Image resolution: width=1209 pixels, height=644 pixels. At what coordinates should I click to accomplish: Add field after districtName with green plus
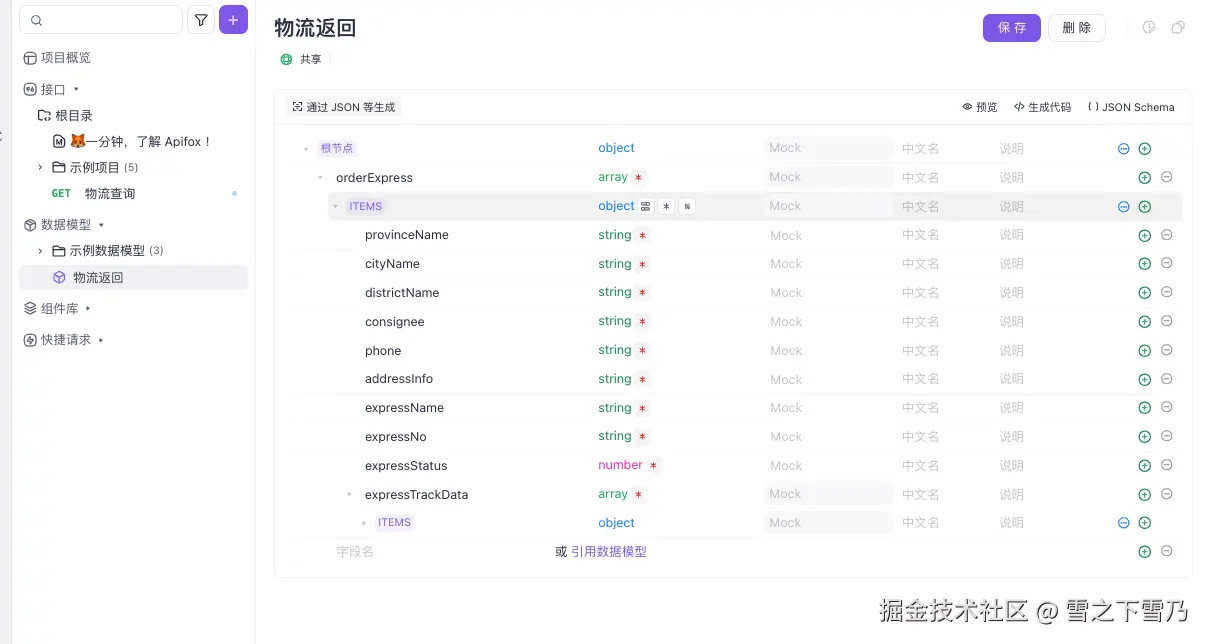[x=1145, y=293]
